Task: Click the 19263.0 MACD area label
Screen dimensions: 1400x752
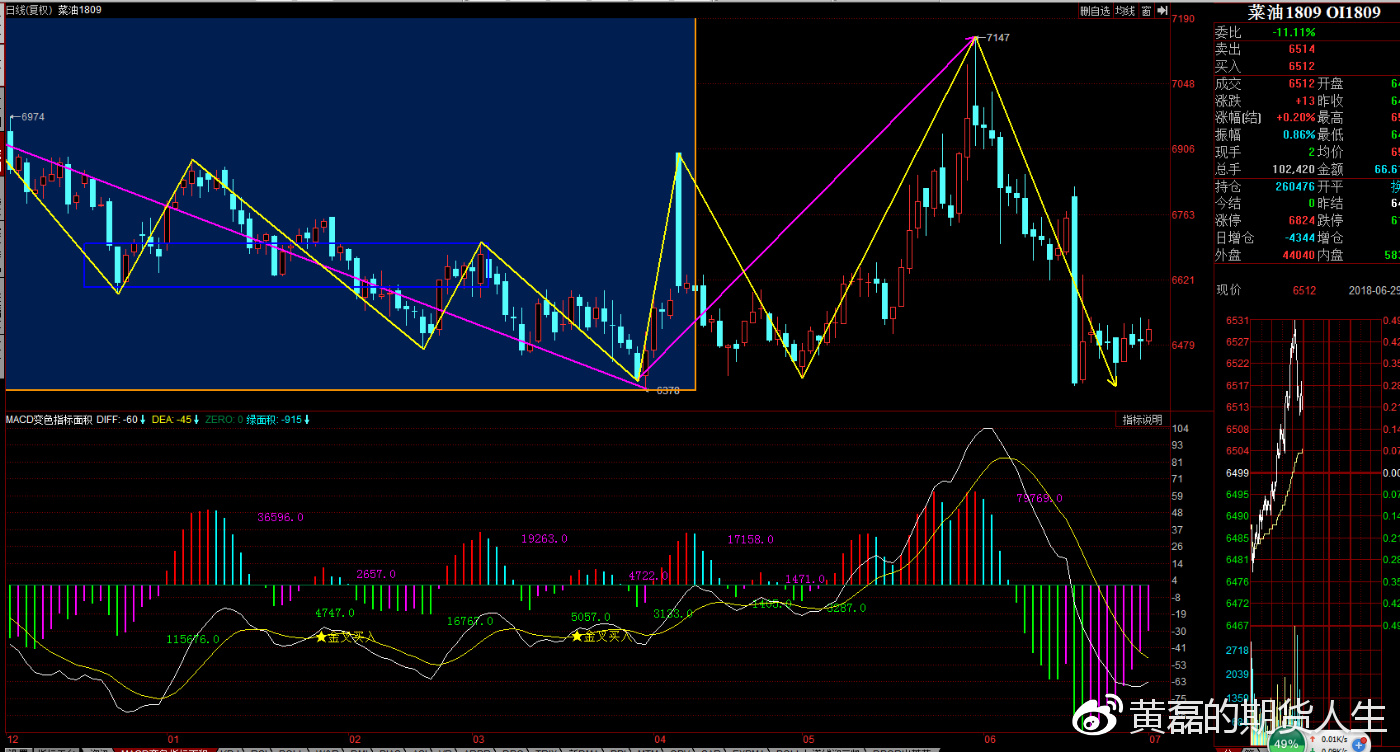Action: pos(545,538)
